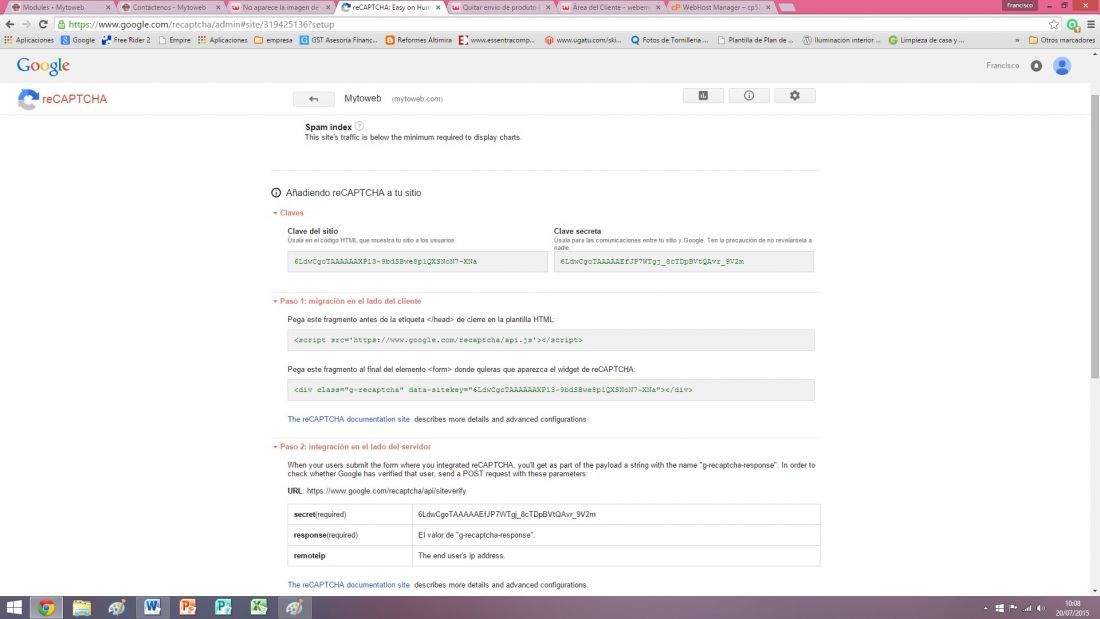Open the Free Rider 2 bookmark
This screenshot has width=1100, height=619.
tap(126, 40)
